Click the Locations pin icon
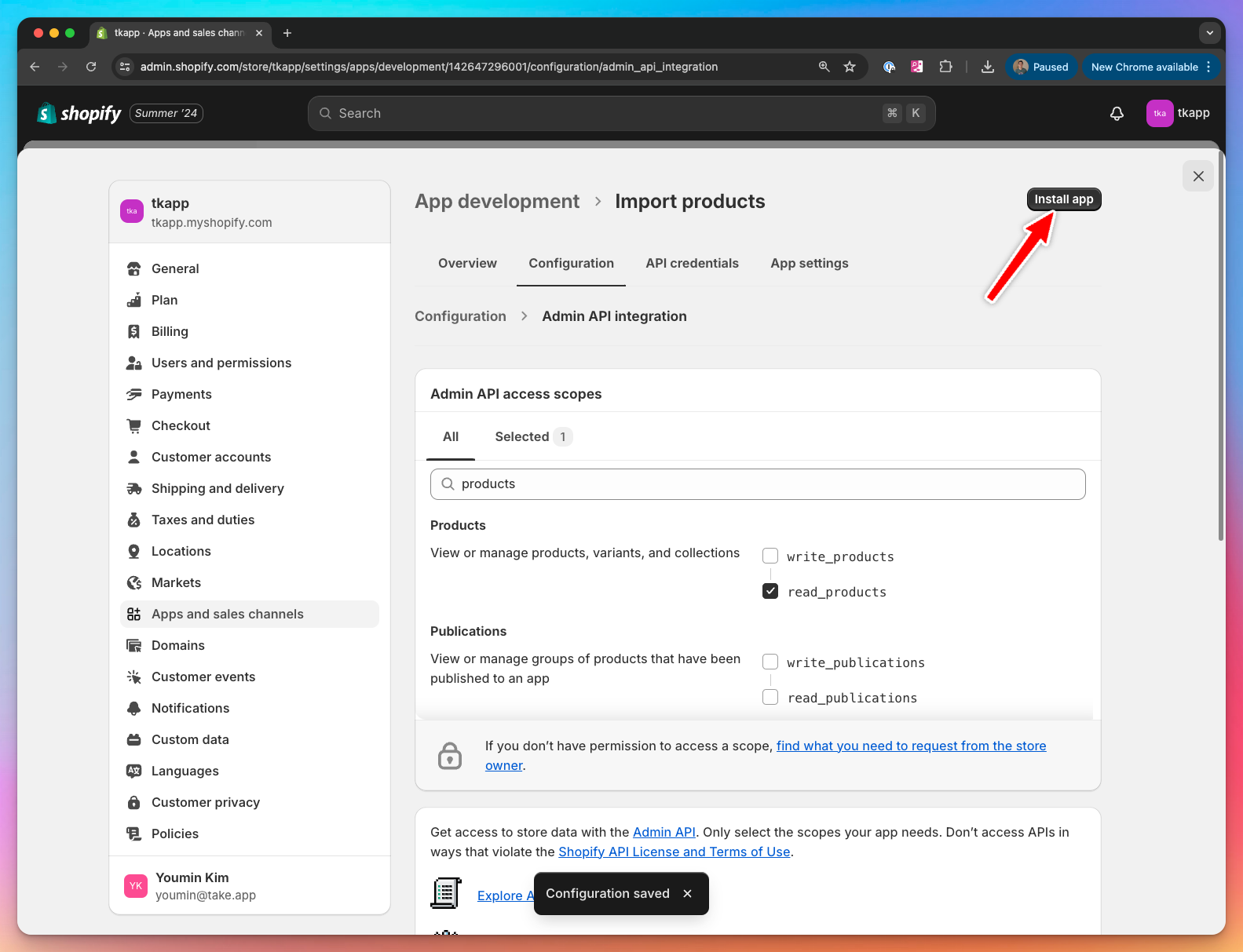Viewport: 1243px width, 952px height. [134, 551]
